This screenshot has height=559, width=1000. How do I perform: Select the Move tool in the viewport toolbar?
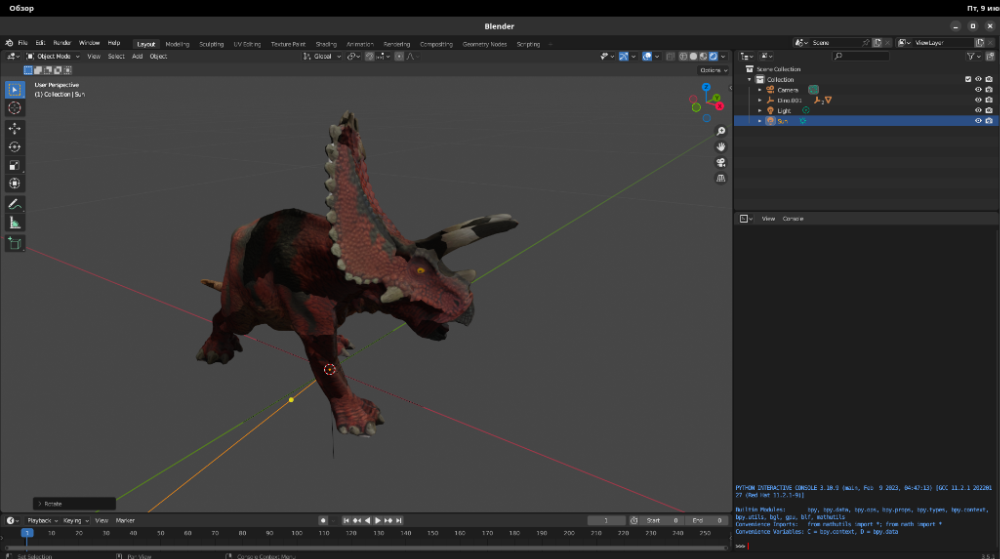click(x=15, y=128)
